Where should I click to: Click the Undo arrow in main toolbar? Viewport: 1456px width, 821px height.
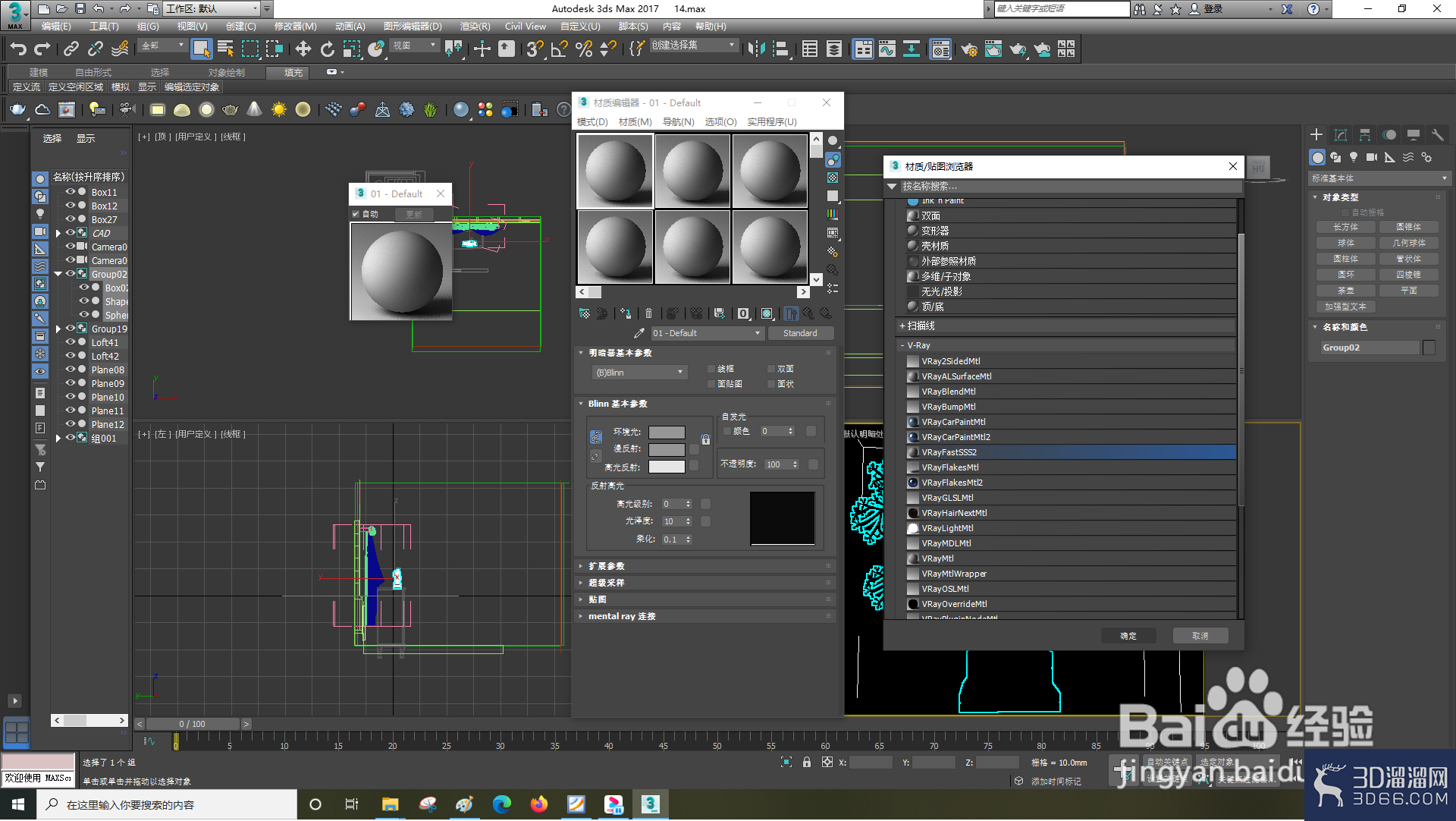pyautogui.click(x=18, y=49)
